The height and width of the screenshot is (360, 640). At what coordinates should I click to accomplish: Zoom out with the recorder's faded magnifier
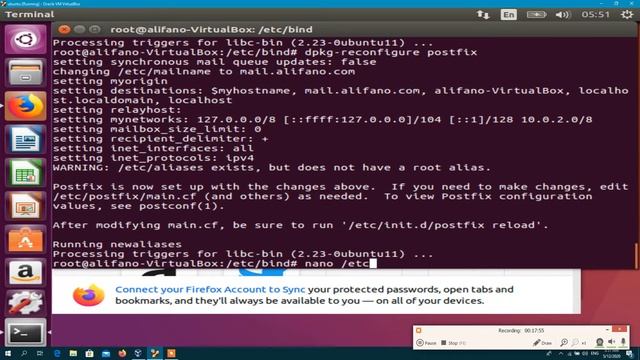(575, 343)
